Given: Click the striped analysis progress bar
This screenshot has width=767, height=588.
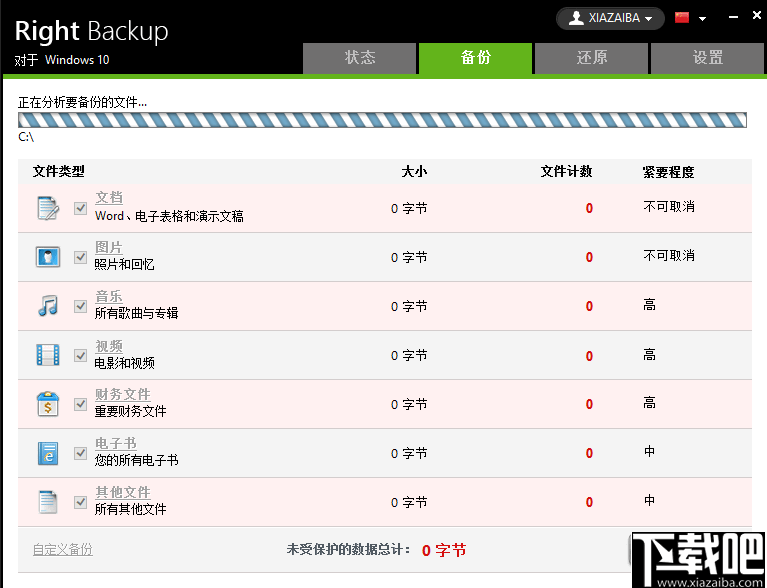Looking at the screenshot, I should pyautogui.click(x=383, y=120).
